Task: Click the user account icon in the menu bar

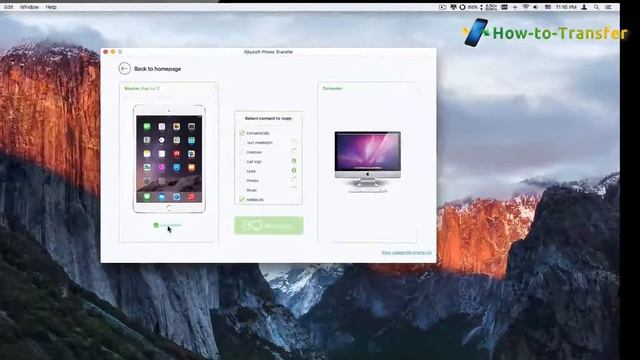Action: click(584, 7)
